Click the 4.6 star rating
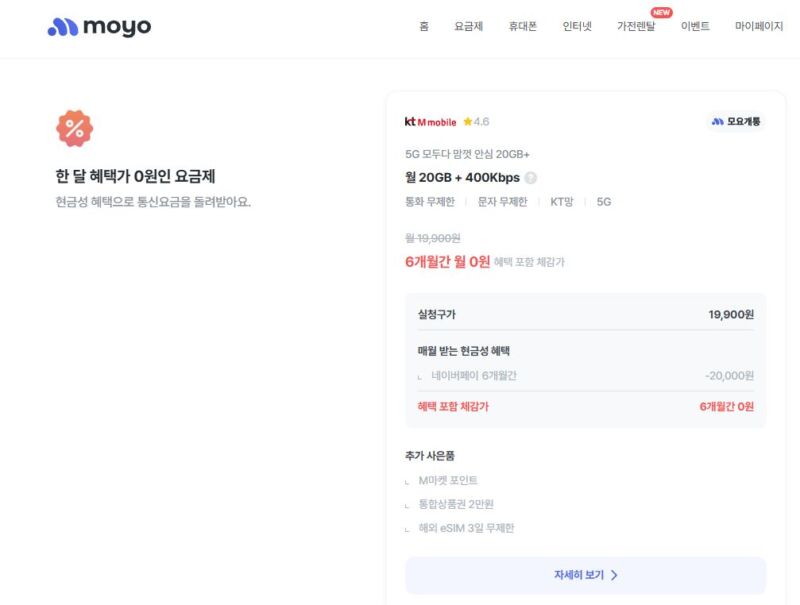Image resolution: width=800 pixels, height=605 pixels. (x=476, y=122)
